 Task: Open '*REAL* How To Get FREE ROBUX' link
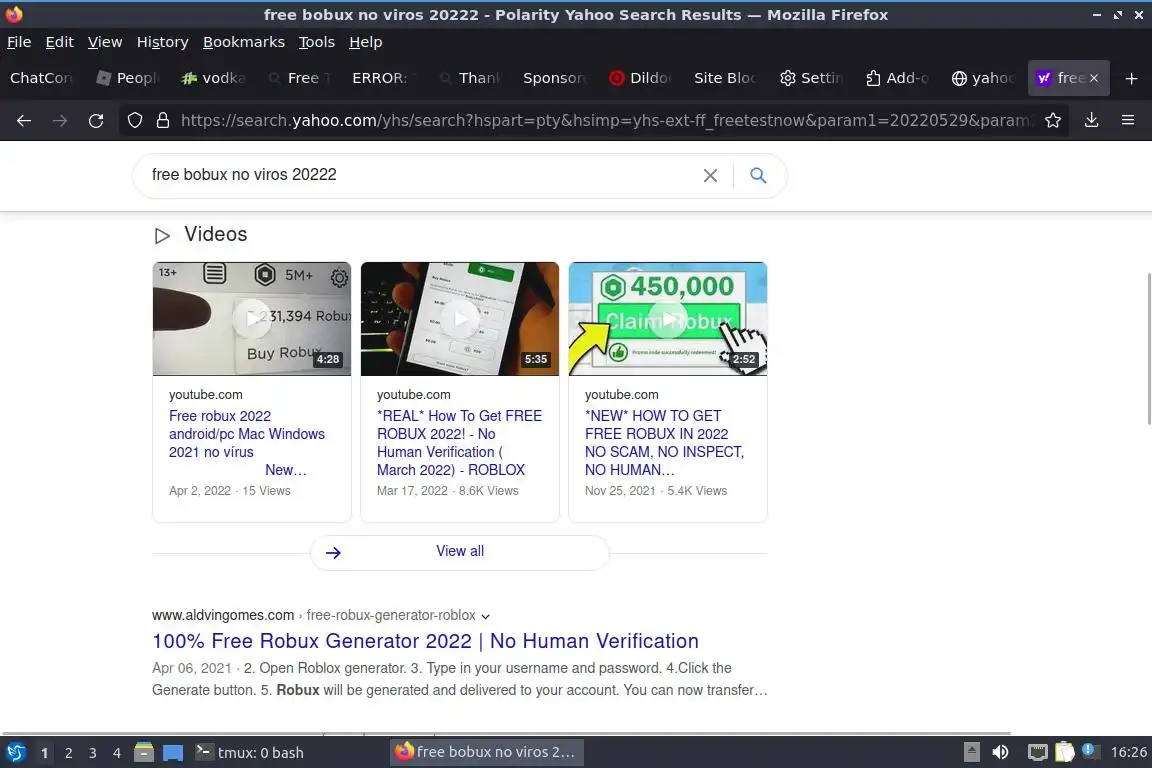point(459,442)
